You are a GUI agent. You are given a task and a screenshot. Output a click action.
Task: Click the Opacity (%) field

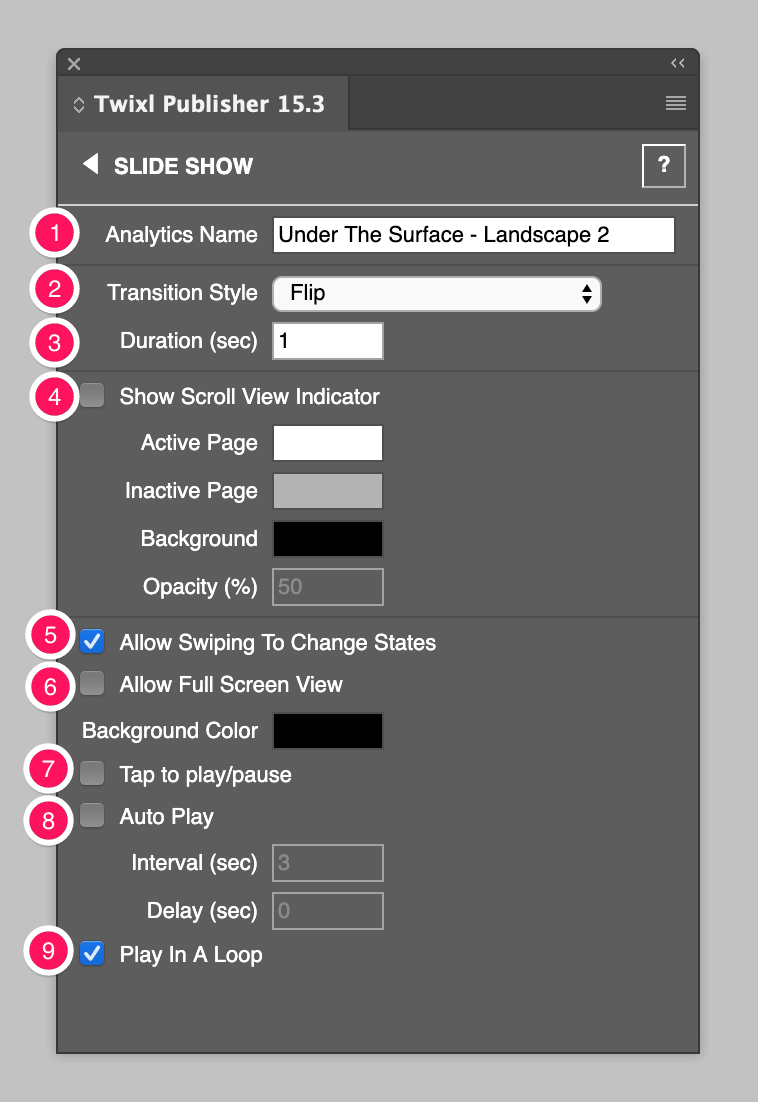(x=328, y=587)
